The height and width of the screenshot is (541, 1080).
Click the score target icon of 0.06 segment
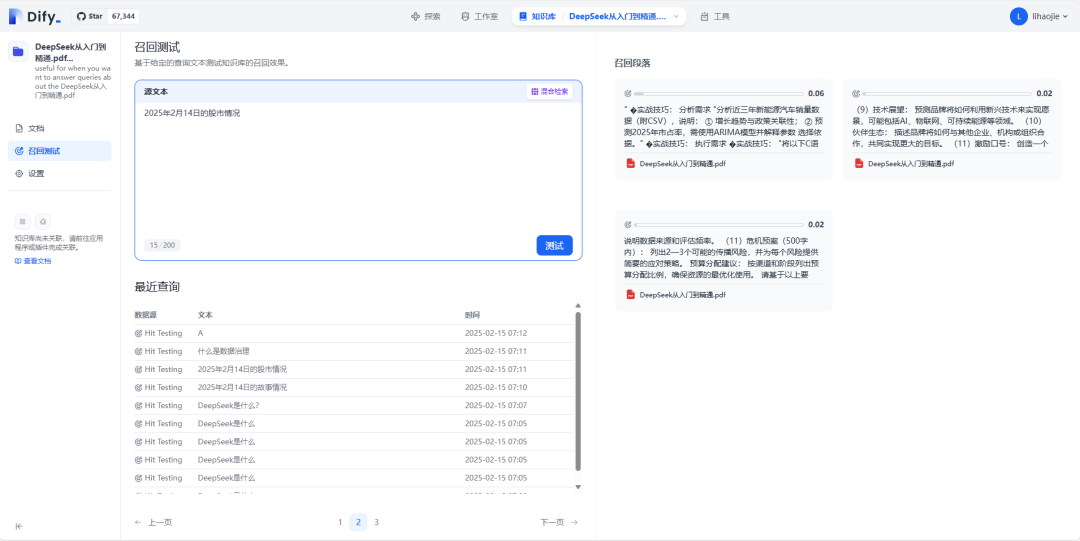click(x=627, y=94)
